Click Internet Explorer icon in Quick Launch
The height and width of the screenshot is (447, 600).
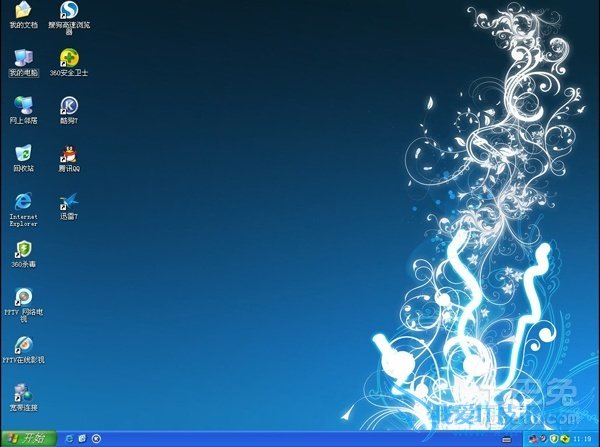click(68, 438)
